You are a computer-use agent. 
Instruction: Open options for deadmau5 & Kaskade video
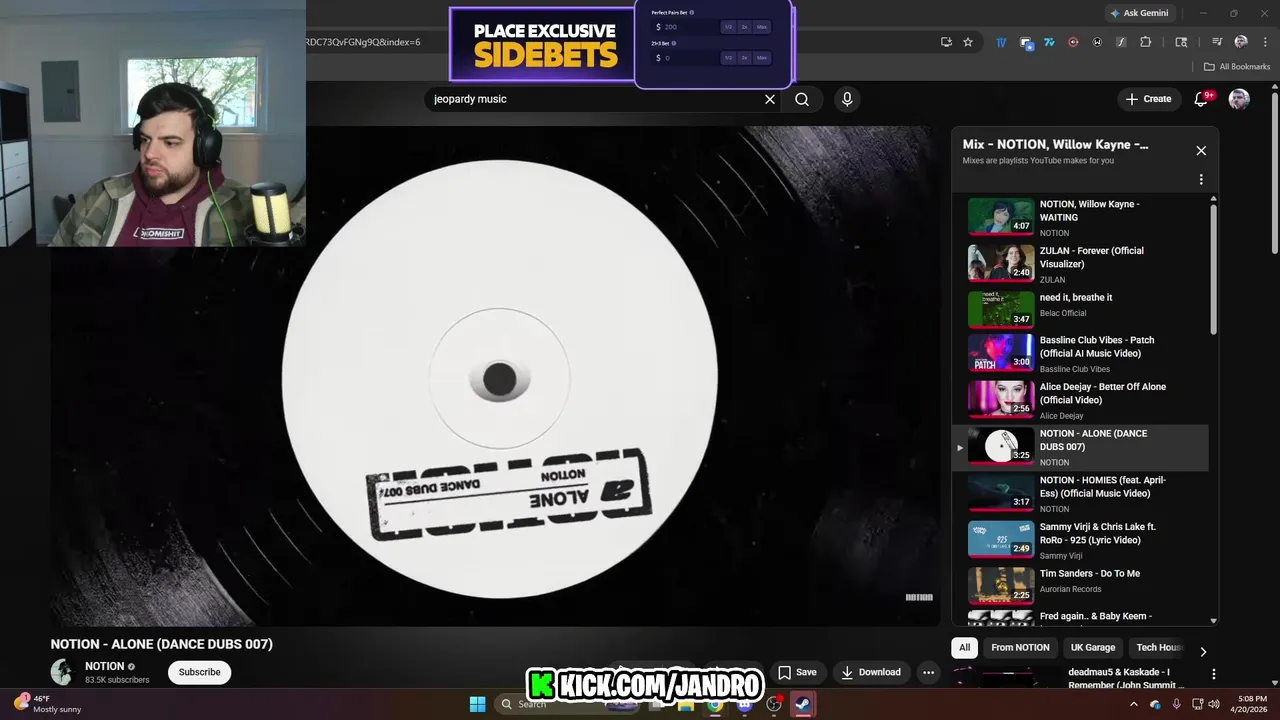tap(1213, 675)
